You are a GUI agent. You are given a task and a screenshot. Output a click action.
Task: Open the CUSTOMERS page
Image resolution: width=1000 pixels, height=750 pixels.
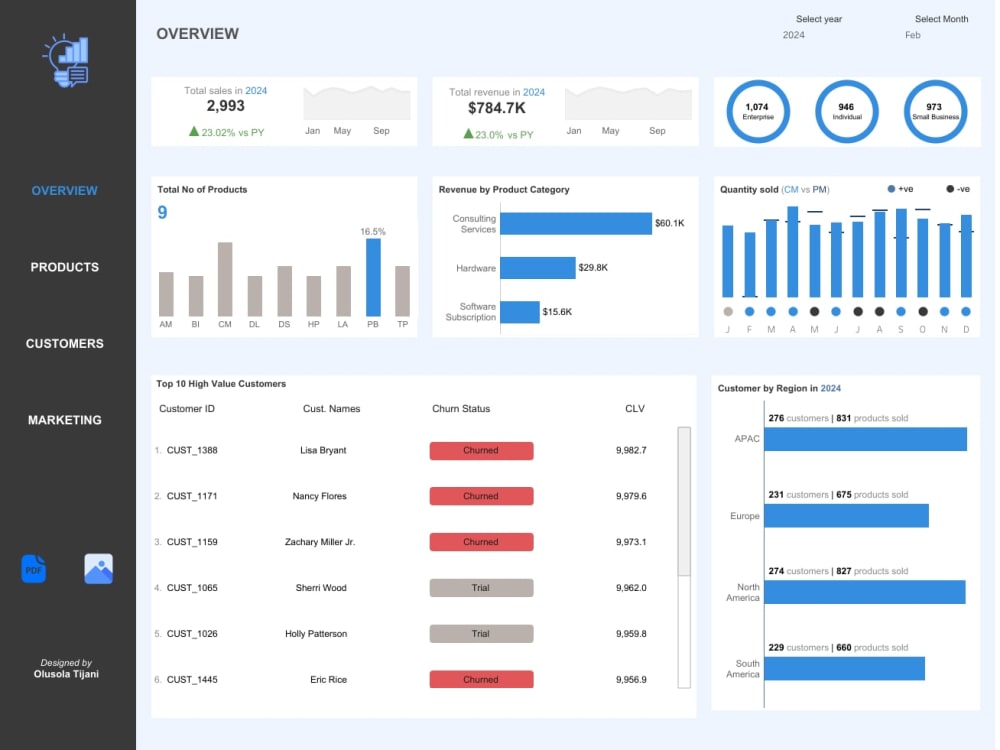(64, 344)
